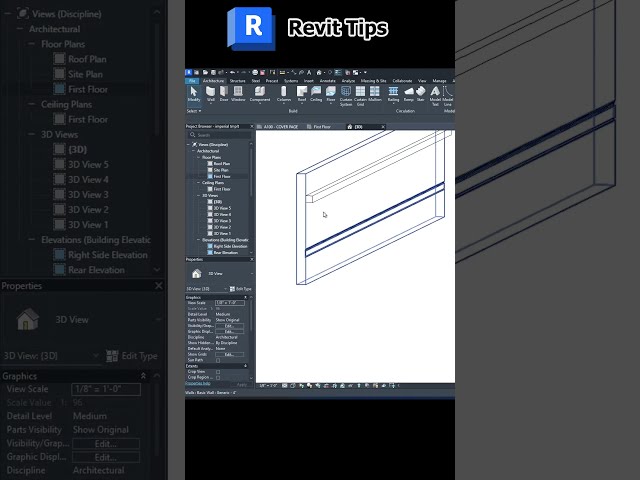Click the Save icon in Quick Access toolbar
This screenshot has width=640, height=480.
[213, 73]
